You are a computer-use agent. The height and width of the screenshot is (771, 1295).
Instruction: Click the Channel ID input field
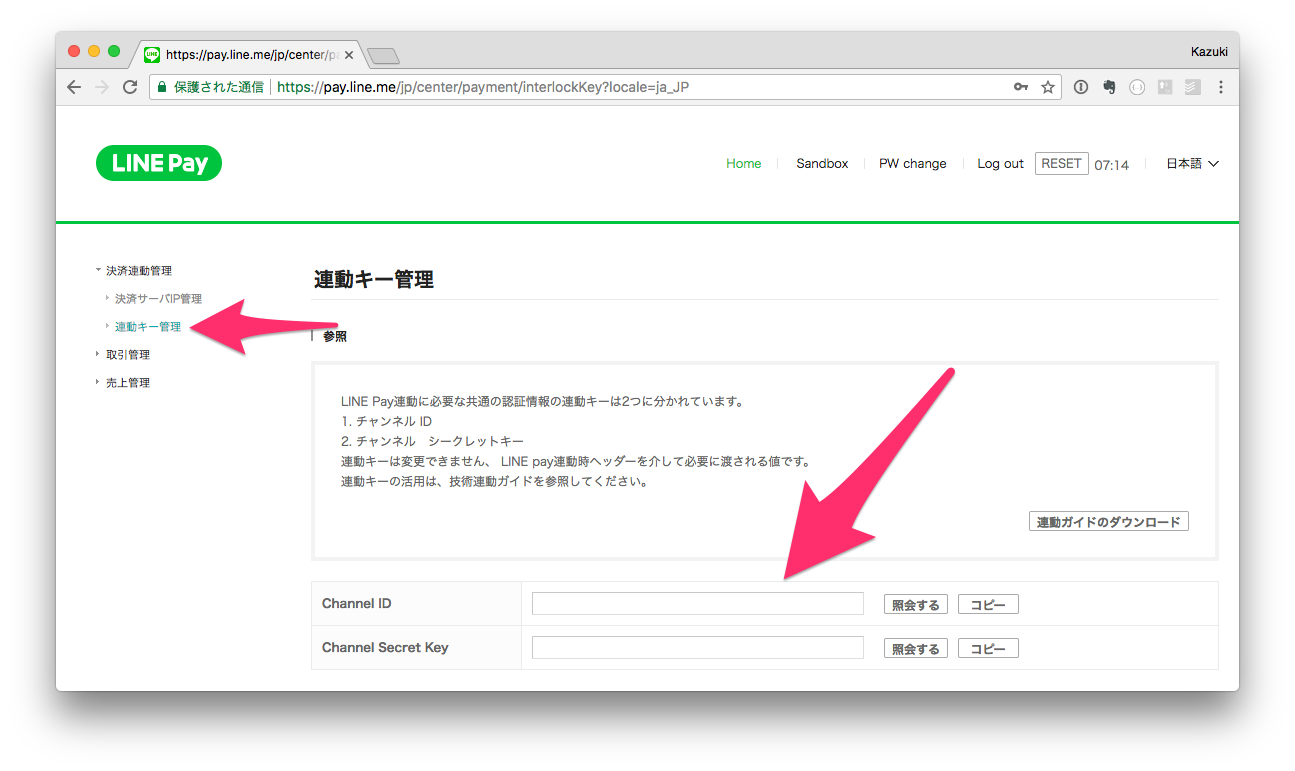click(x=698, y=603)
